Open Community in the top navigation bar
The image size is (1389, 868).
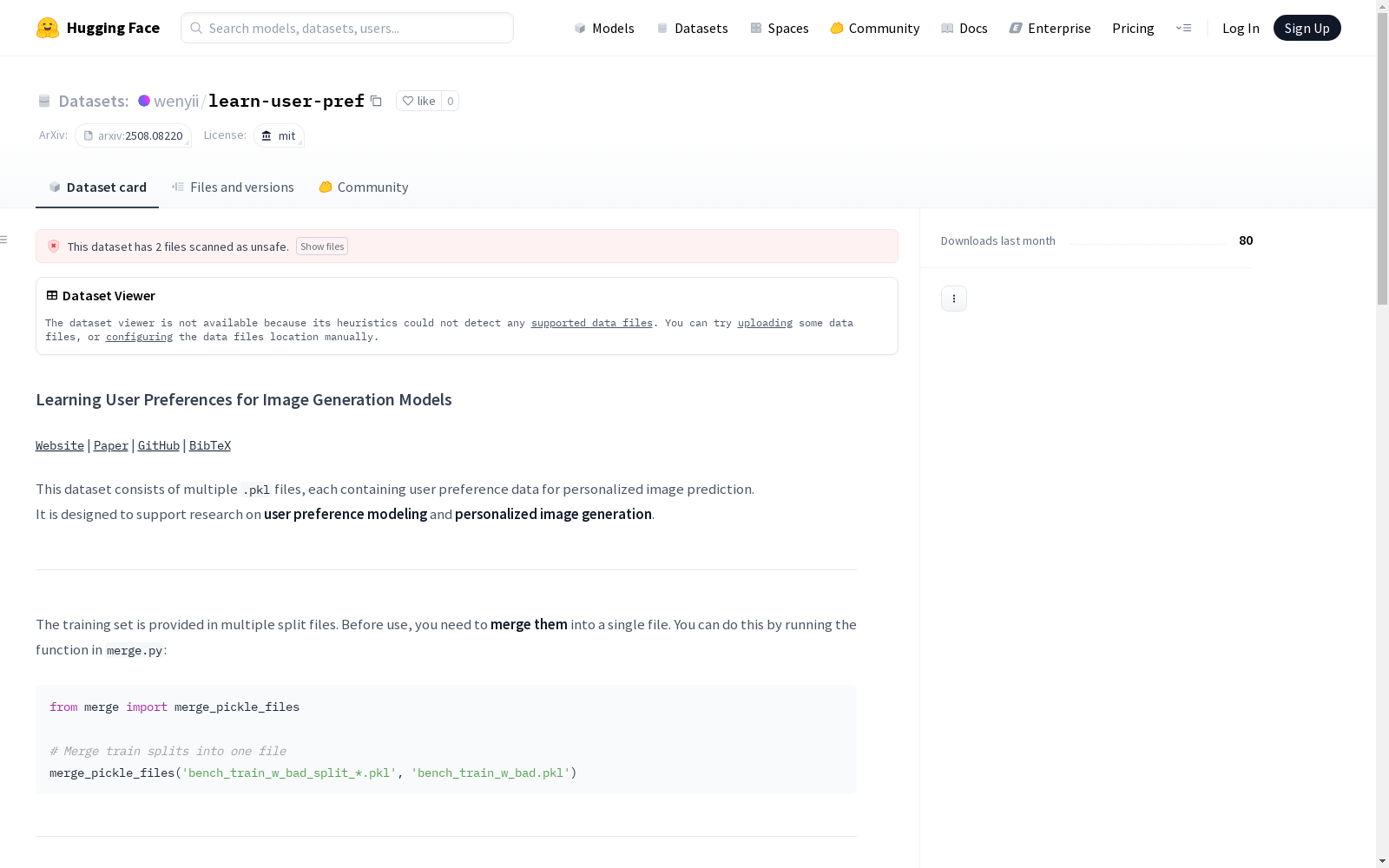[875, 28]
